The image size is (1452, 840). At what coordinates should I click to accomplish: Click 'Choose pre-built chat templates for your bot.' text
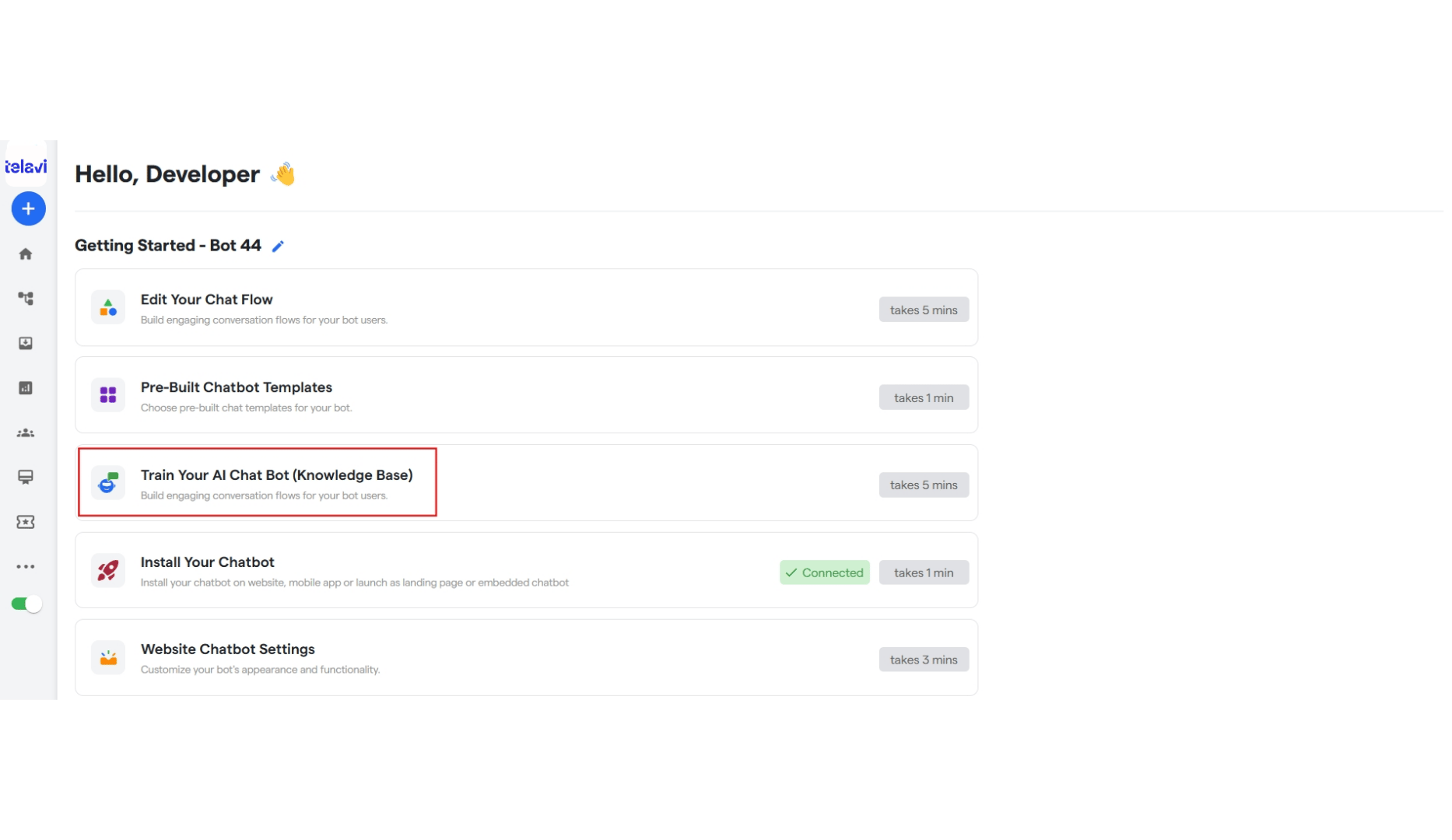(246, 408)
